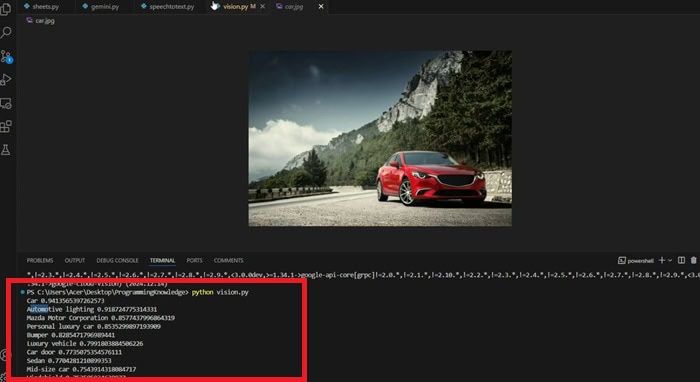
Task: Open the Explorer view in activity bar
Action: pyautogui.click(x=6, y=9)
